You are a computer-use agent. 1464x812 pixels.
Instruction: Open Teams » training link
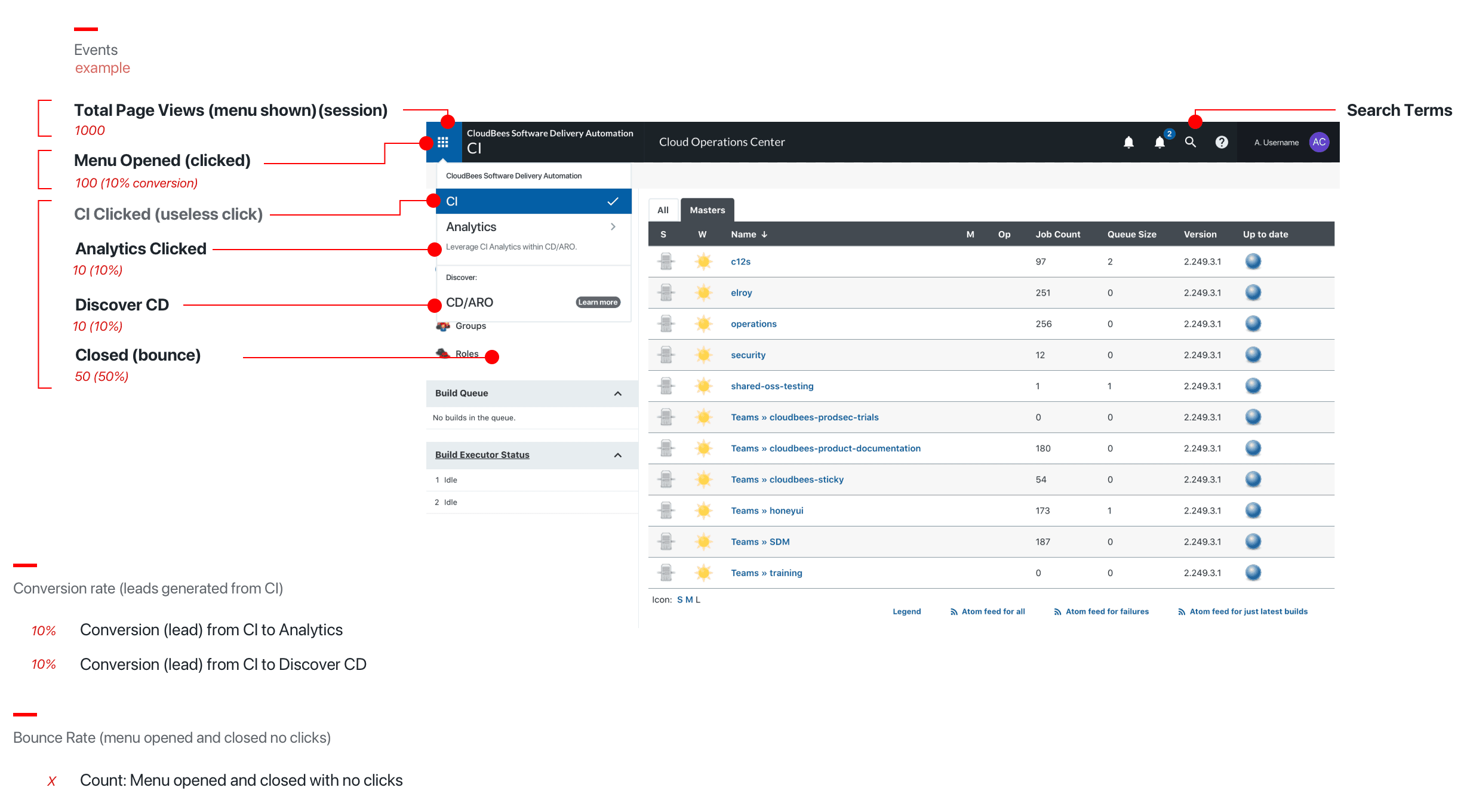point(767,573)
